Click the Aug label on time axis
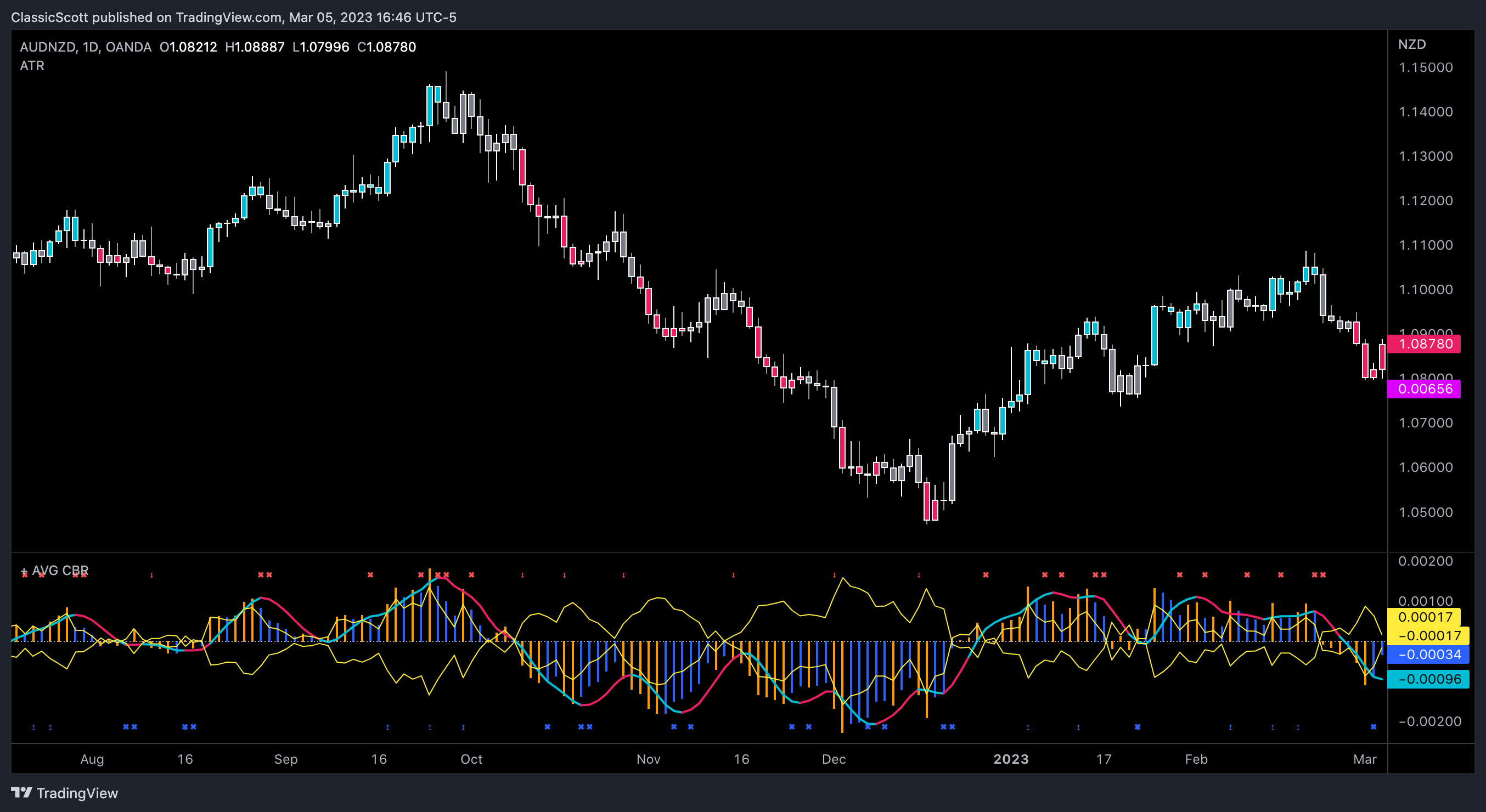Viewport: 1486px width, 812px height. (92, 759)
